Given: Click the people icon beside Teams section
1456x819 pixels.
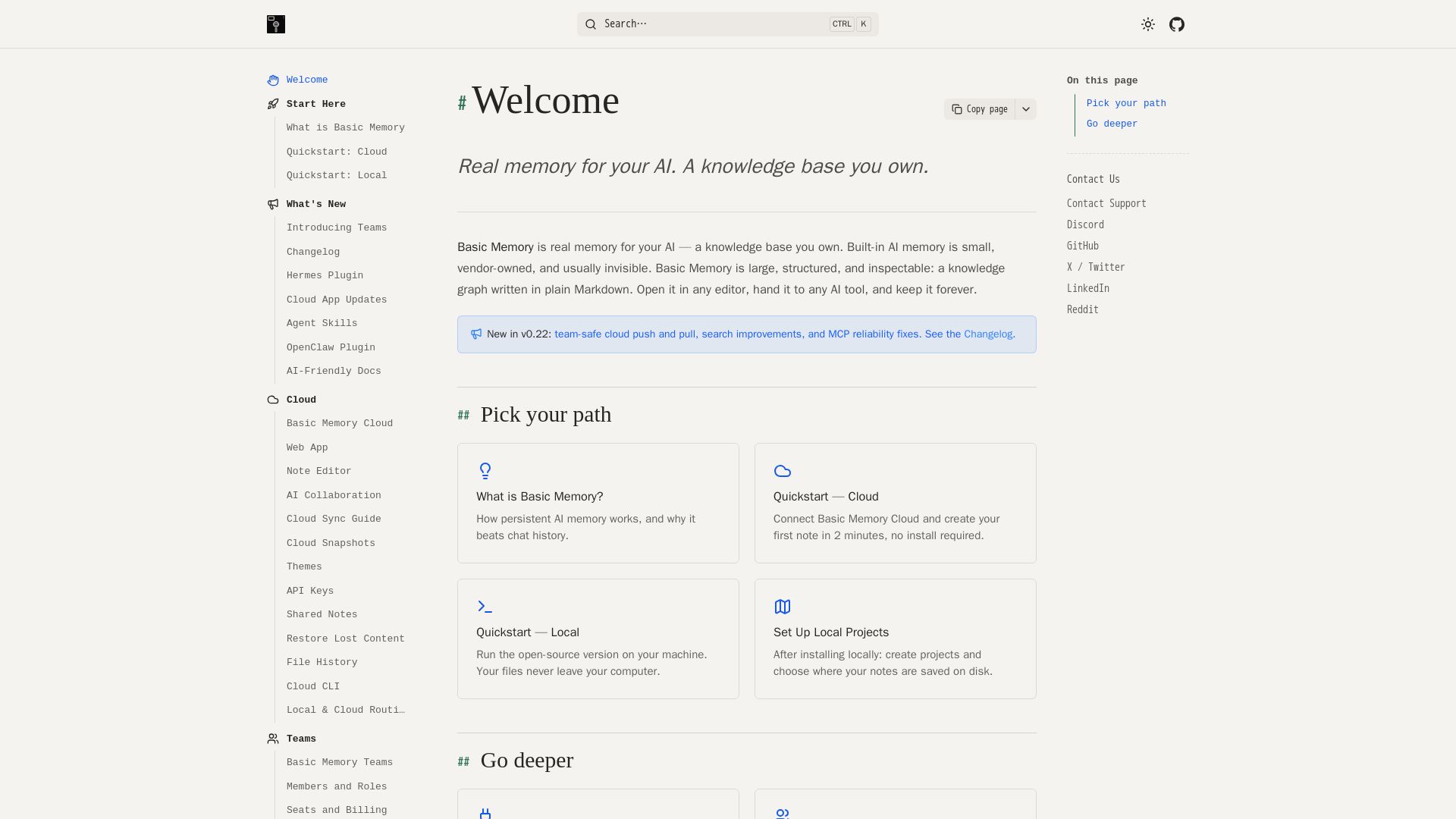Looking at the screenshot, I should tap(273, 739).
